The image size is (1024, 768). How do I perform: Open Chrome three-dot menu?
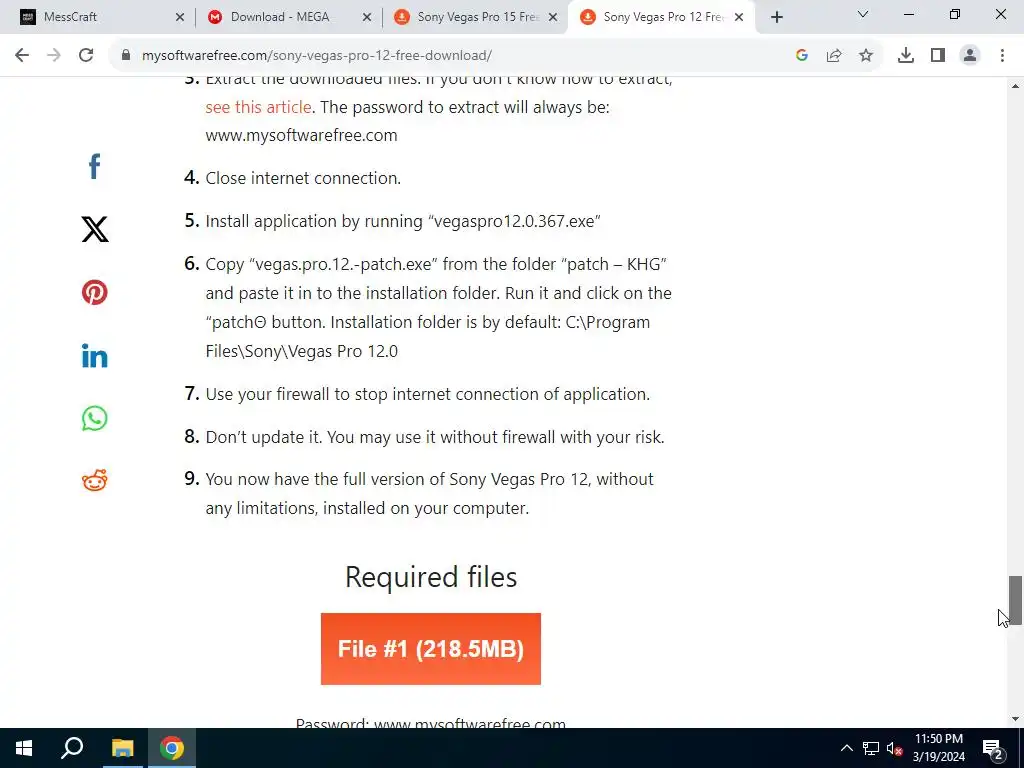coord(1002,56)
